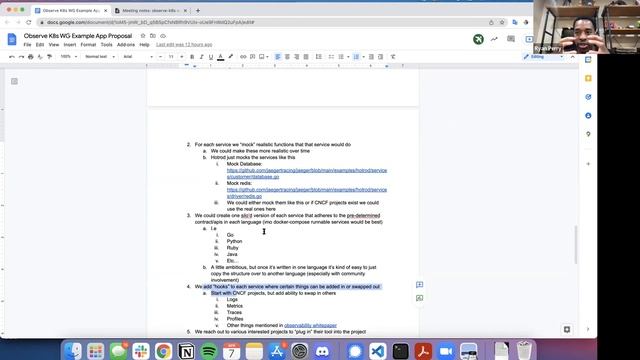
Task: Open Contacts in the side panel
Action: 588,116
